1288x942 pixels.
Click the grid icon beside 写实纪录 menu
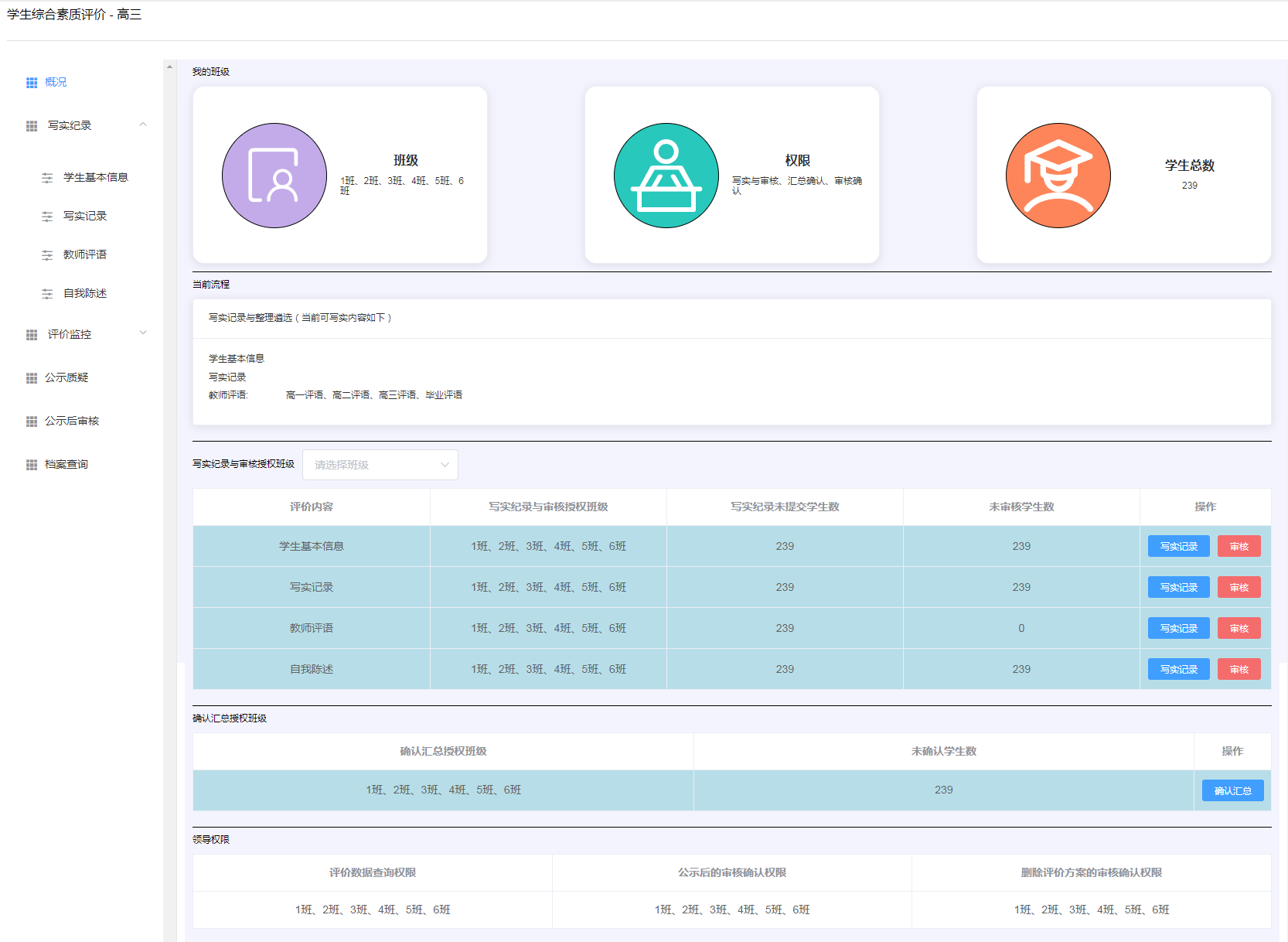click(32, 126)
